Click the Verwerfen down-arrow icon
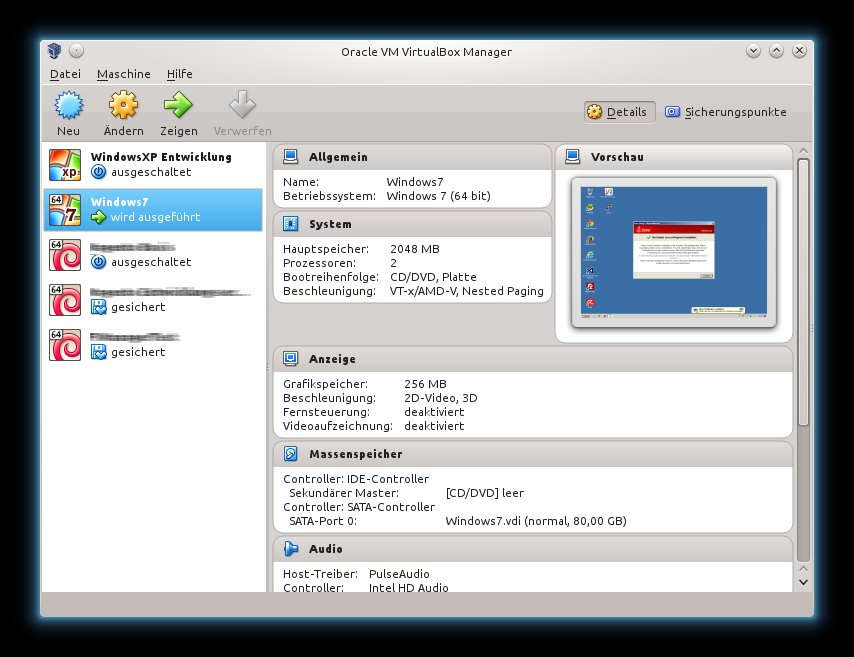This screenshot has height=657, width=854. (242, 104)
